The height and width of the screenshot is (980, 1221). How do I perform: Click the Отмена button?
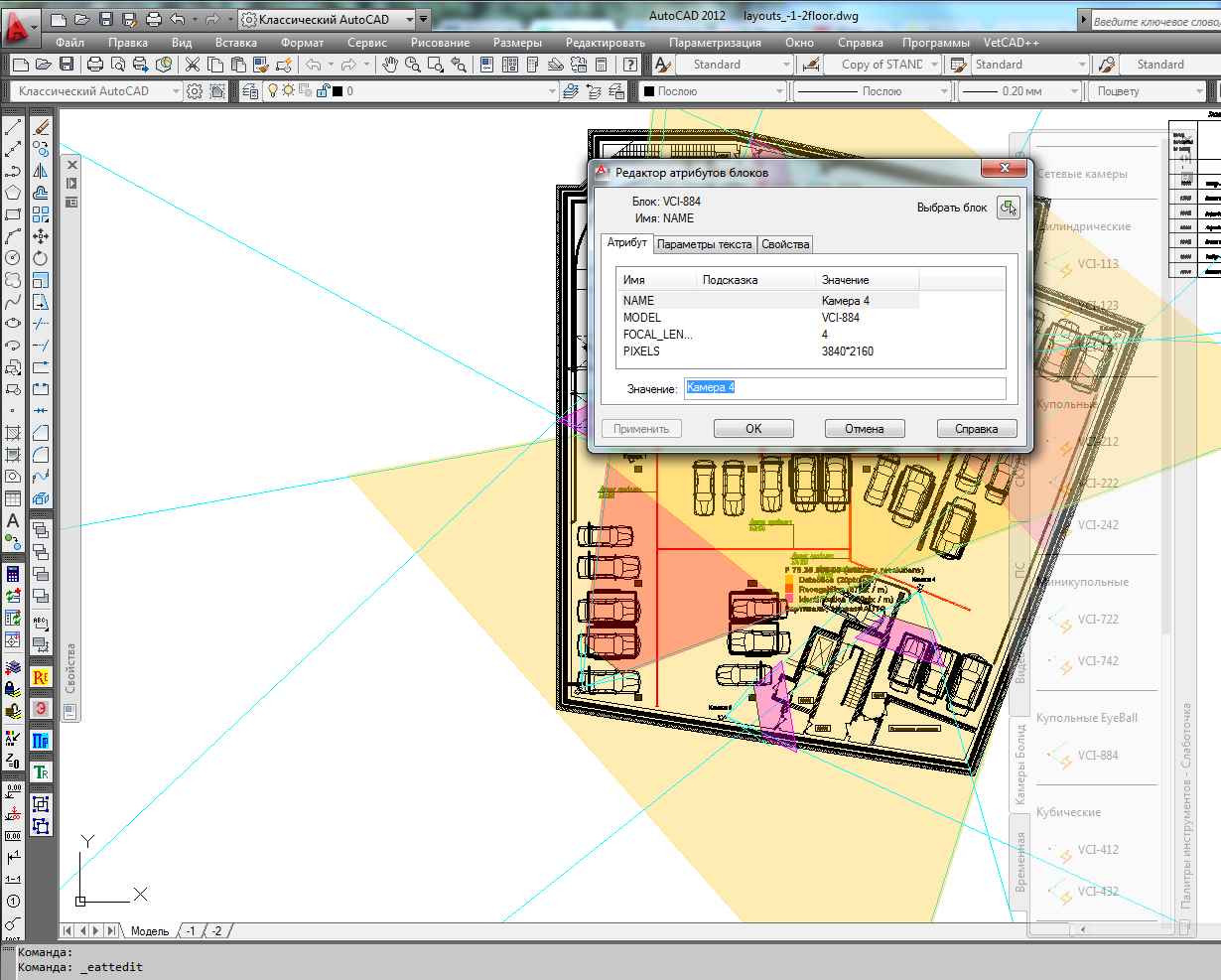point(865,429)
